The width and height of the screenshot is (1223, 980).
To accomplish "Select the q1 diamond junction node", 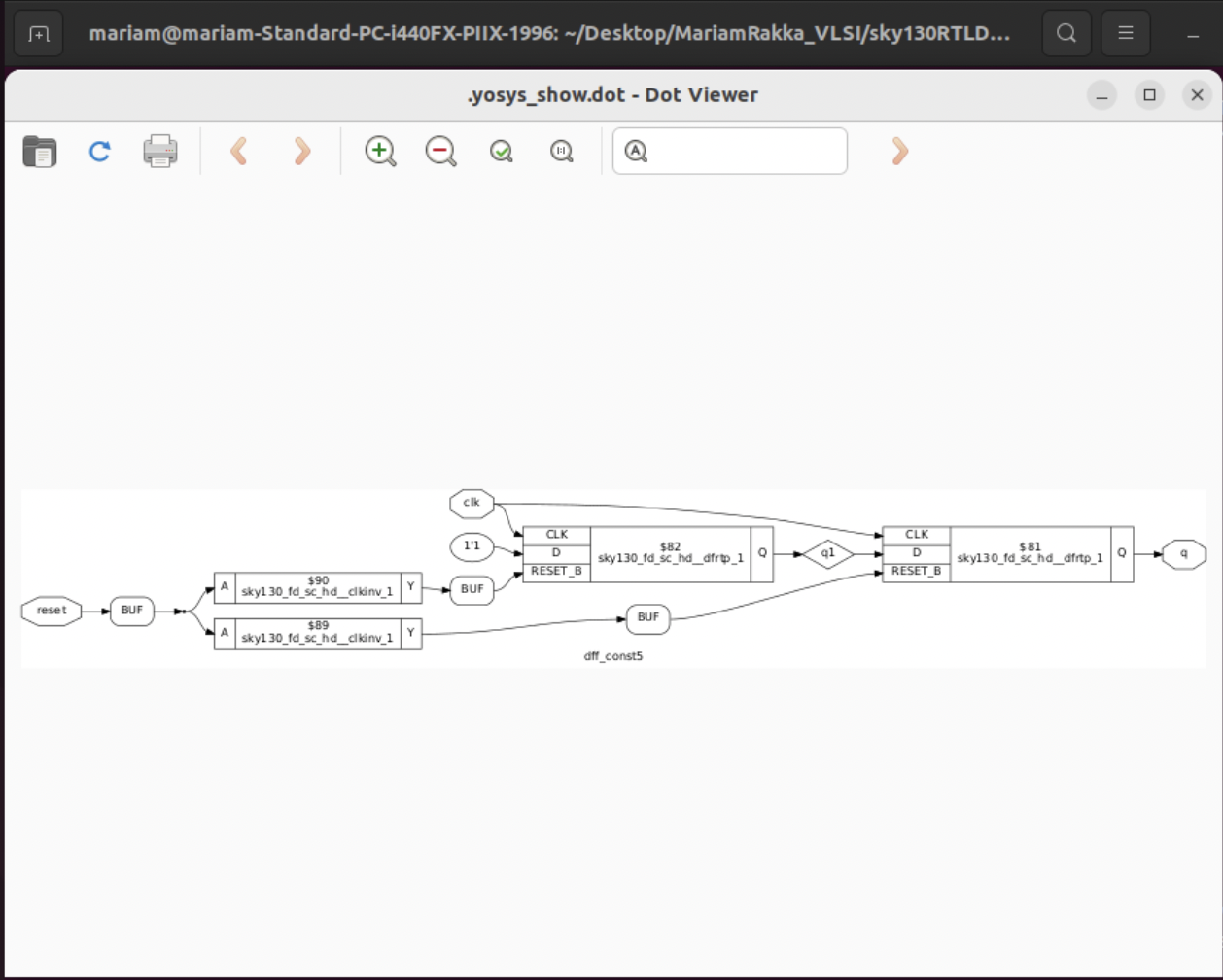I will pyautogui.click(x=828, y=552).
